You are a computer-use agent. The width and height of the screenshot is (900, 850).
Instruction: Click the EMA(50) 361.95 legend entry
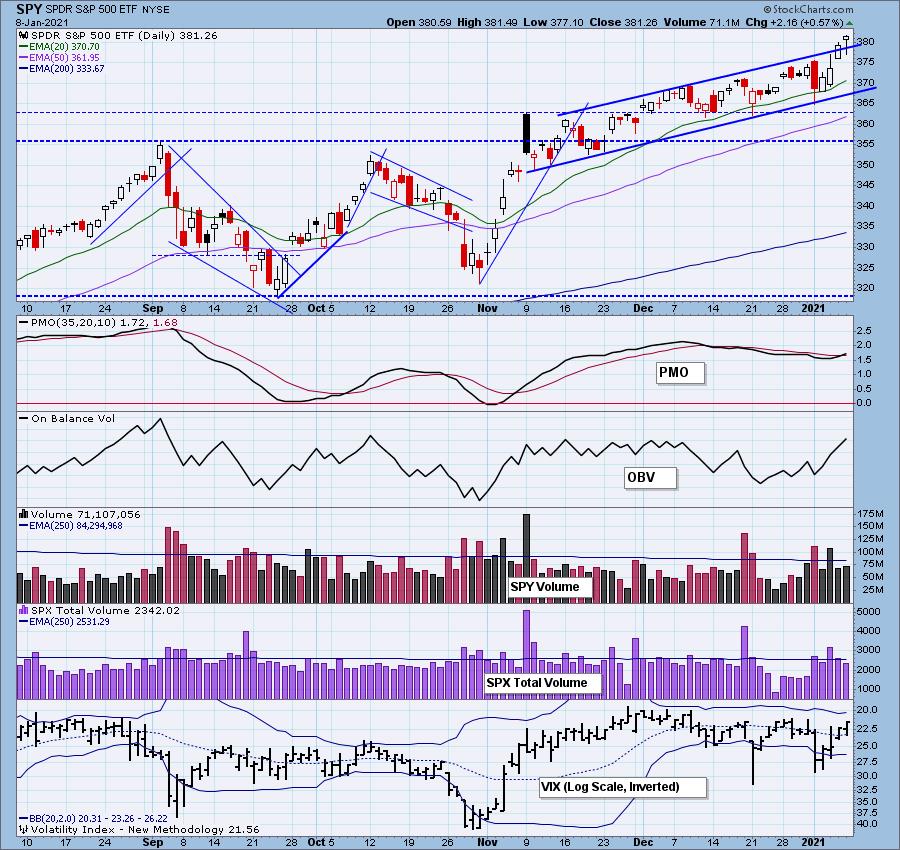pyautogui.click(x=59, y=57)
